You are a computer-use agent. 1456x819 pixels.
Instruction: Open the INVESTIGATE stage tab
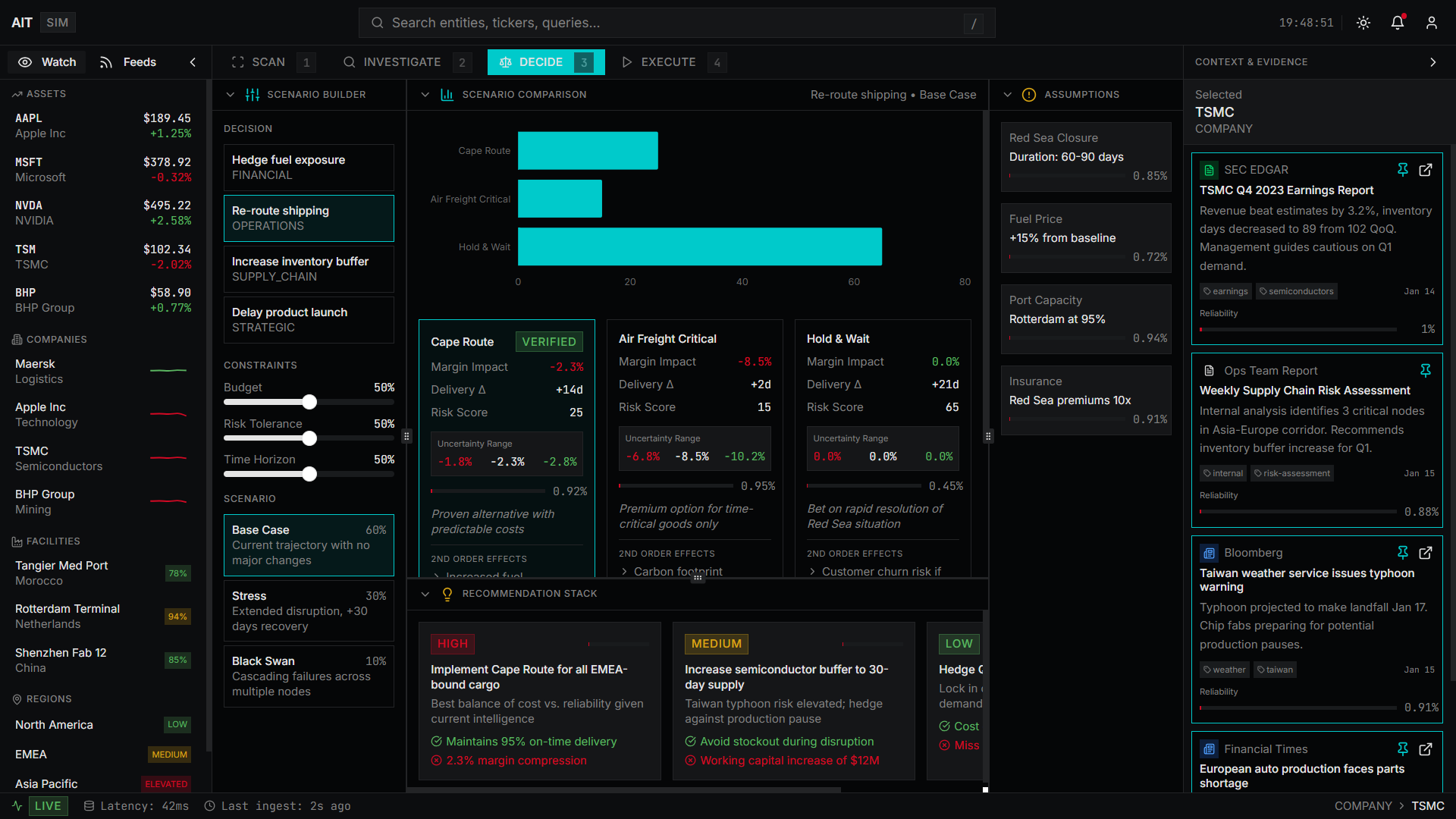click(x=406, y=62)
